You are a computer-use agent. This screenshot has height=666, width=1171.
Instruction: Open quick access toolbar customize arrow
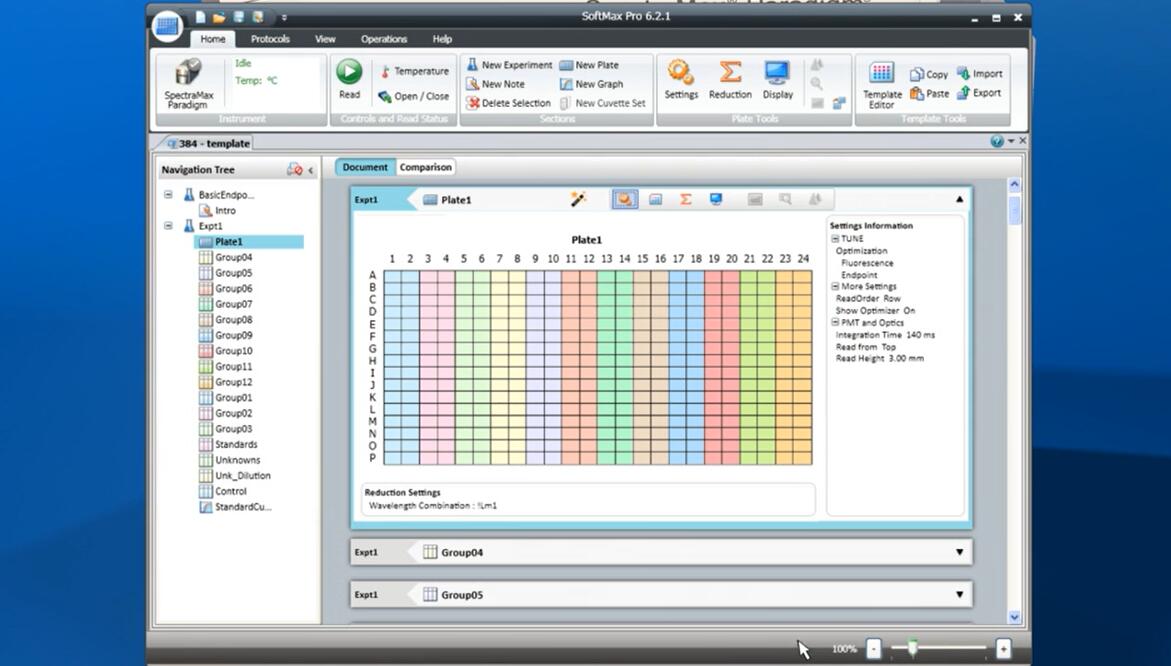pyautogui.click(x=284, y=17)
